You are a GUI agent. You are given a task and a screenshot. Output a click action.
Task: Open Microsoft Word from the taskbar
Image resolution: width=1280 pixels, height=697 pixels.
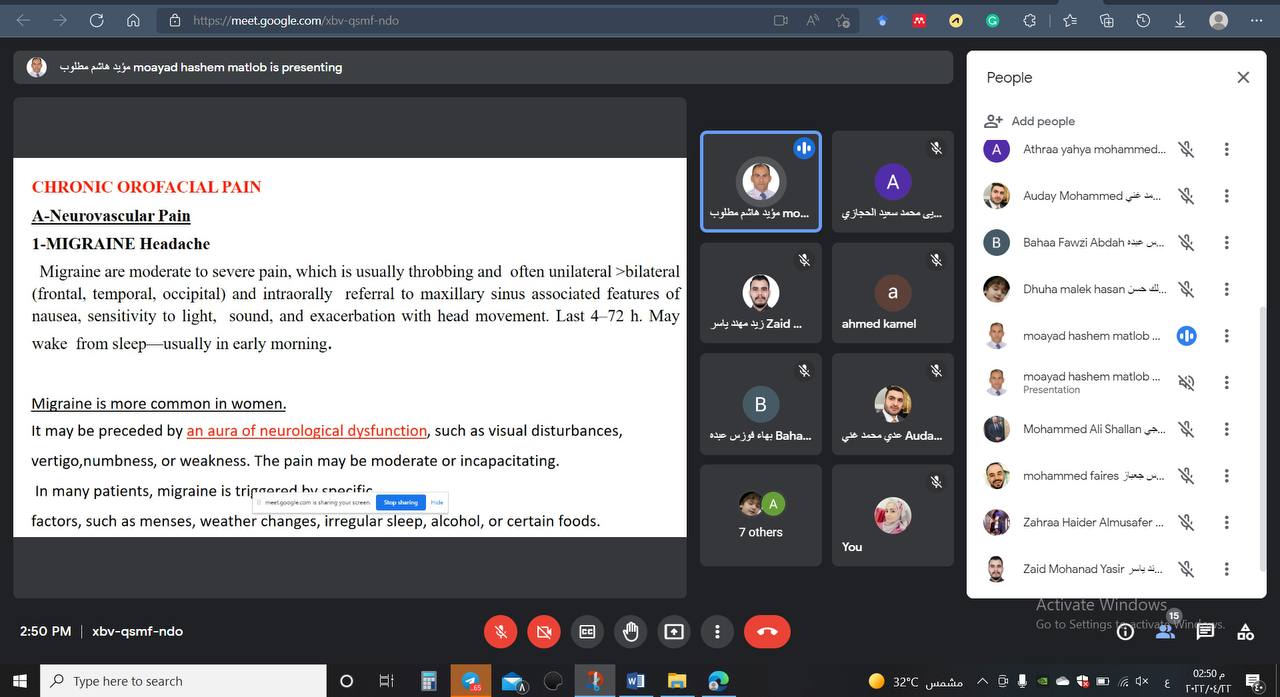635,681
